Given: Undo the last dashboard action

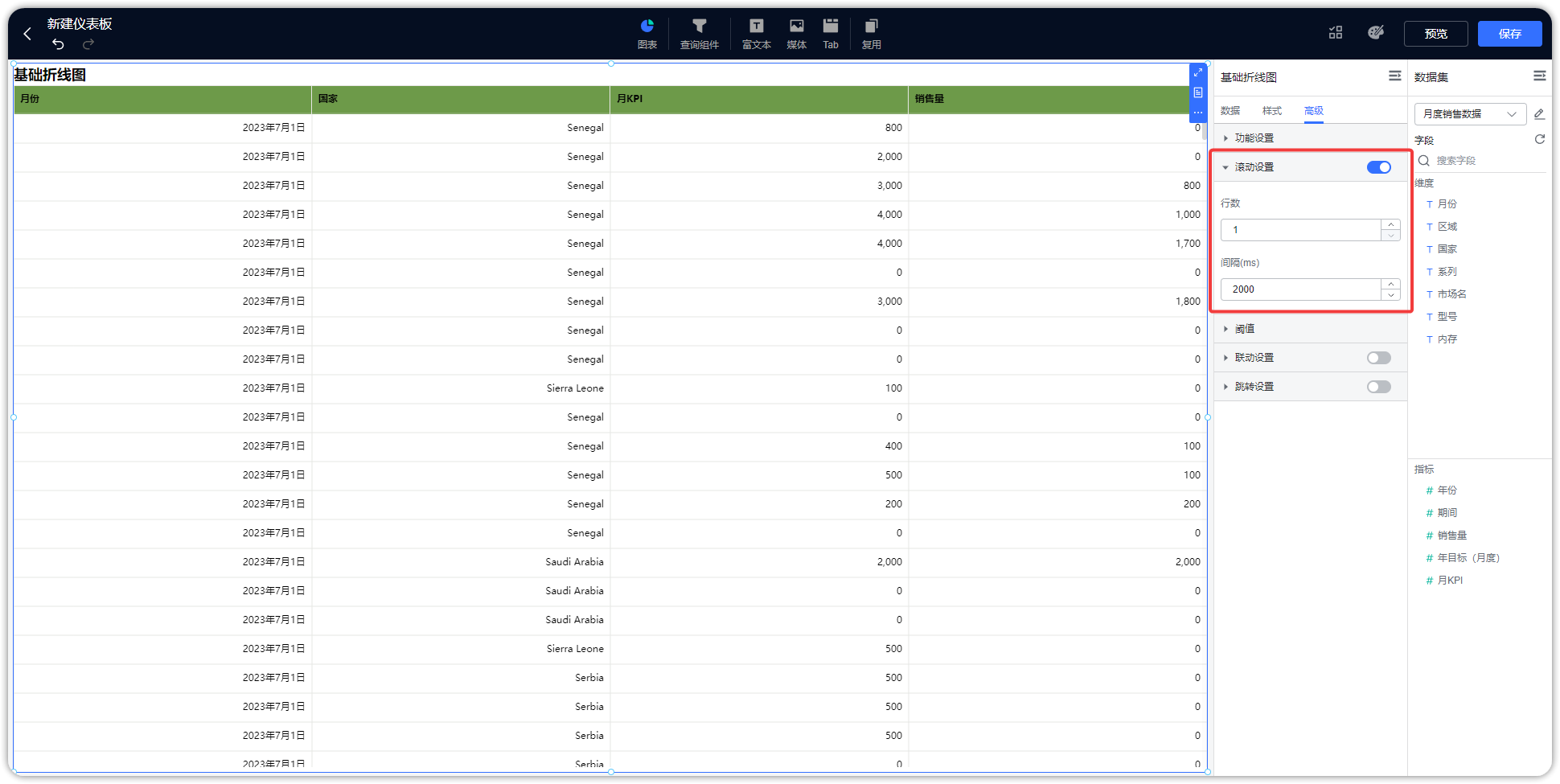Looking at the screenshot, I should click(58, 43).
